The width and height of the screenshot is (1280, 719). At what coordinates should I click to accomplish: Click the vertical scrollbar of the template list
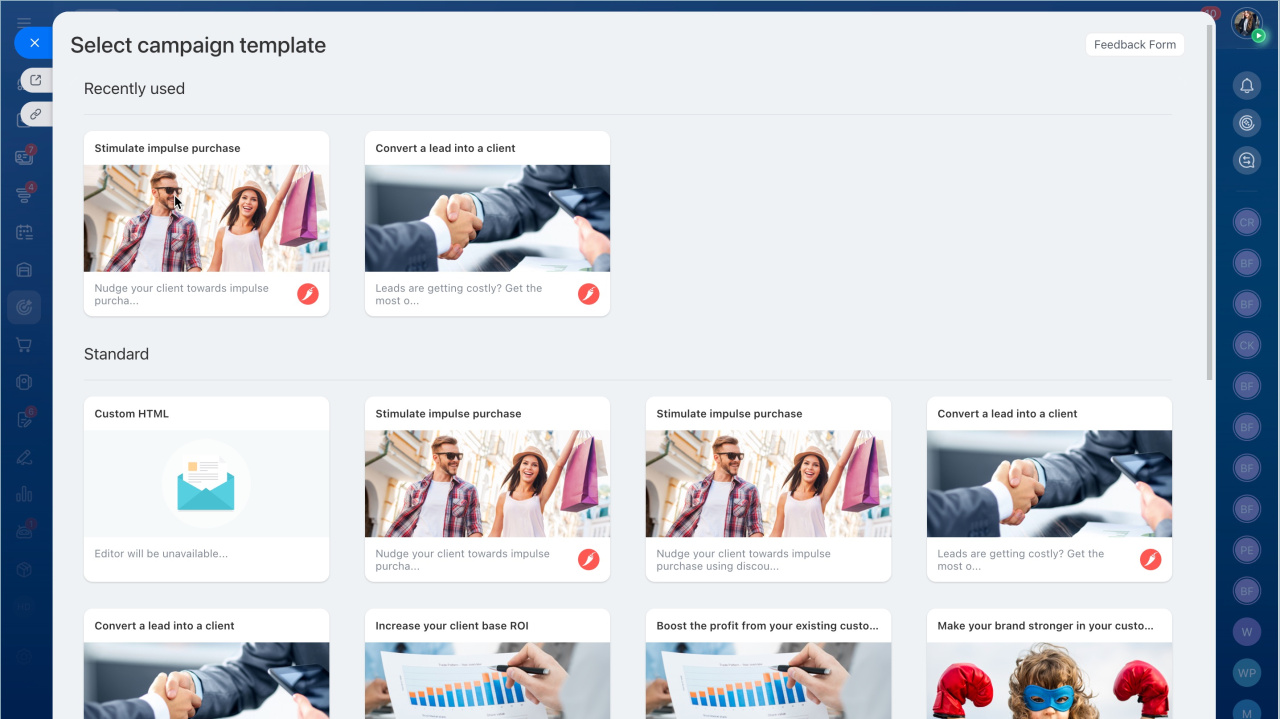click(1209, 200)
